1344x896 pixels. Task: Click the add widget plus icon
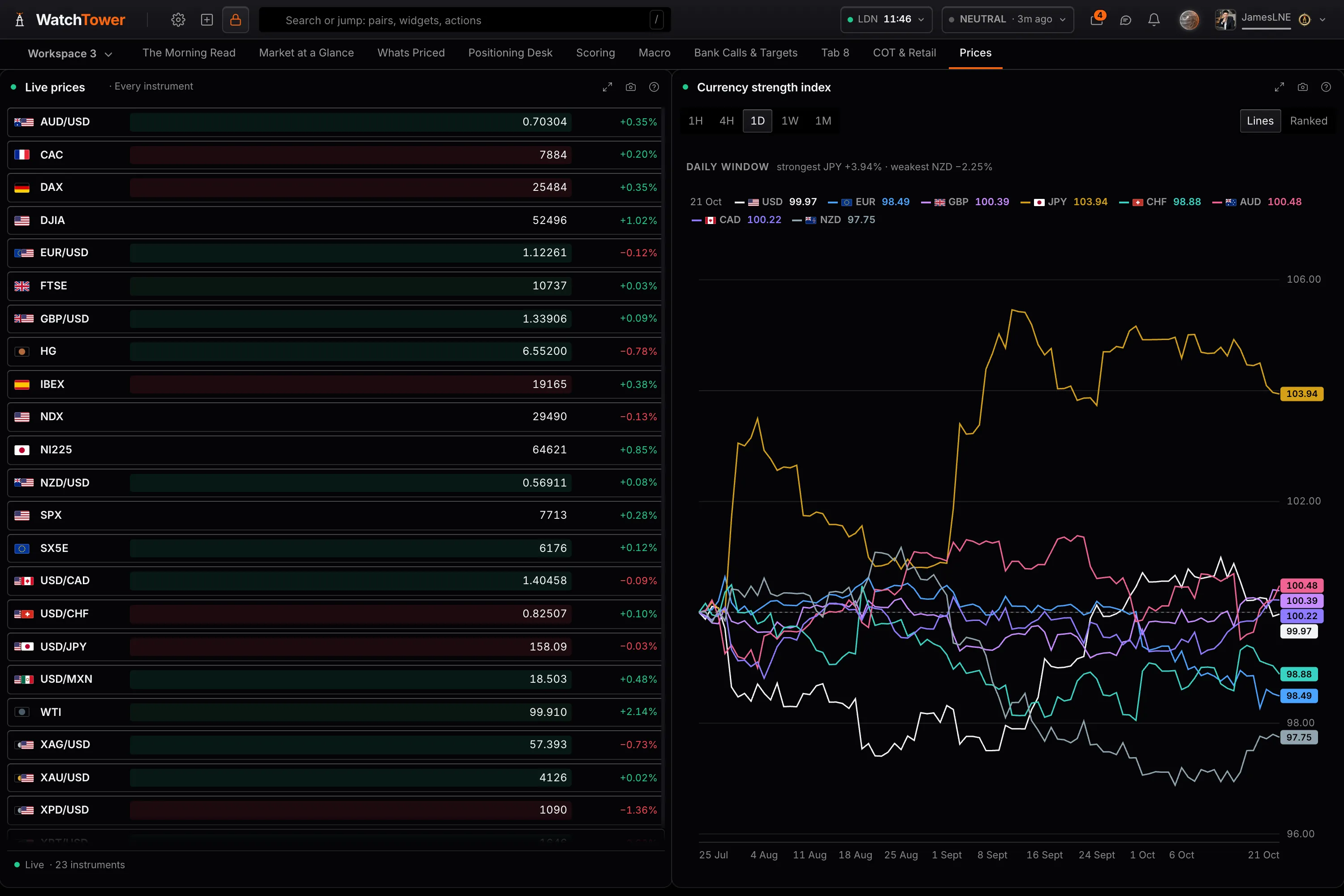click(x=207, y=20)
